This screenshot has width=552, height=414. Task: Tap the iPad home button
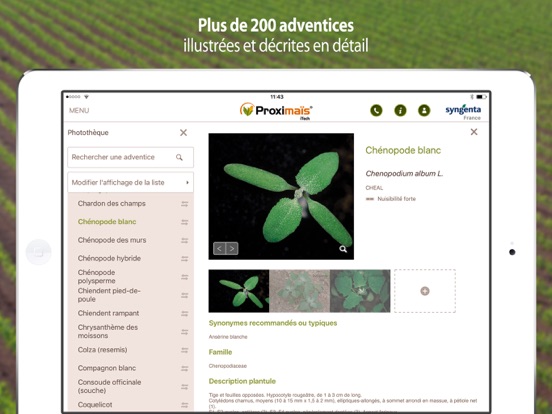tap(38, 252)
